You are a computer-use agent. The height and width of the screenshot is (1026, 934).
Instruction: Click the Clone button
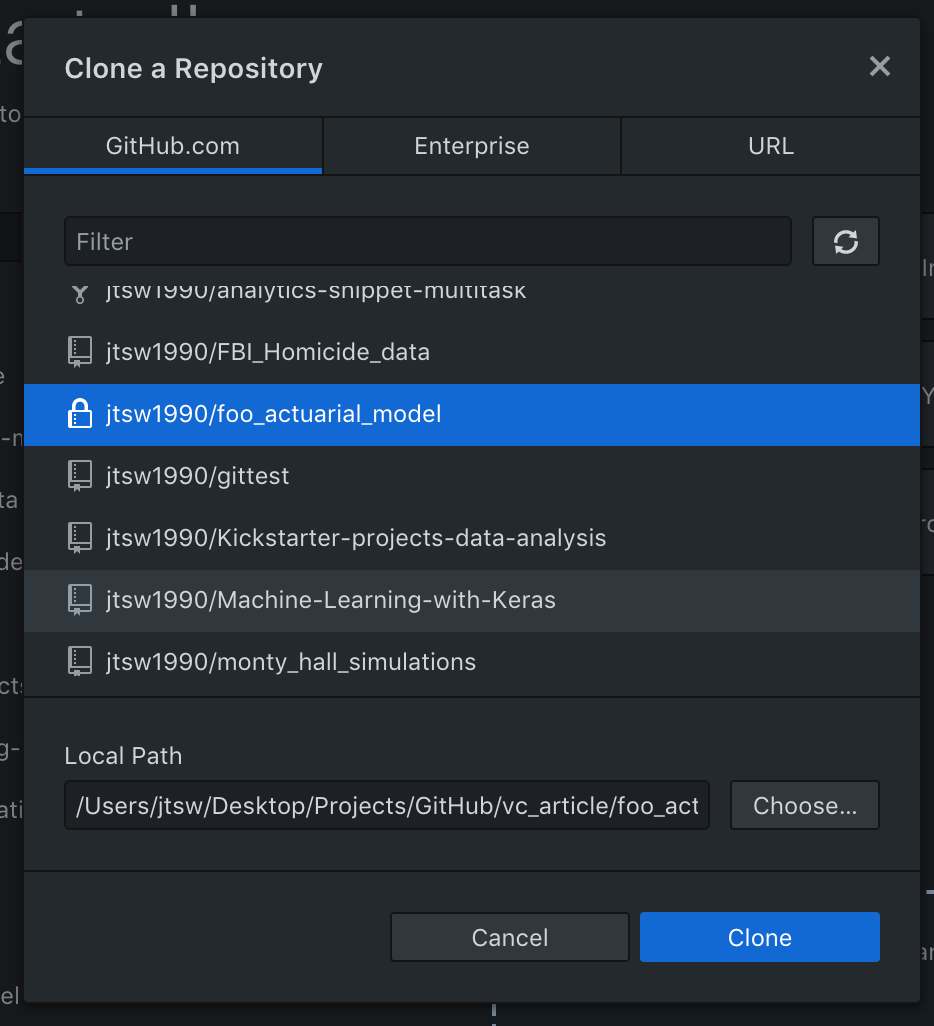pos(759,937)
